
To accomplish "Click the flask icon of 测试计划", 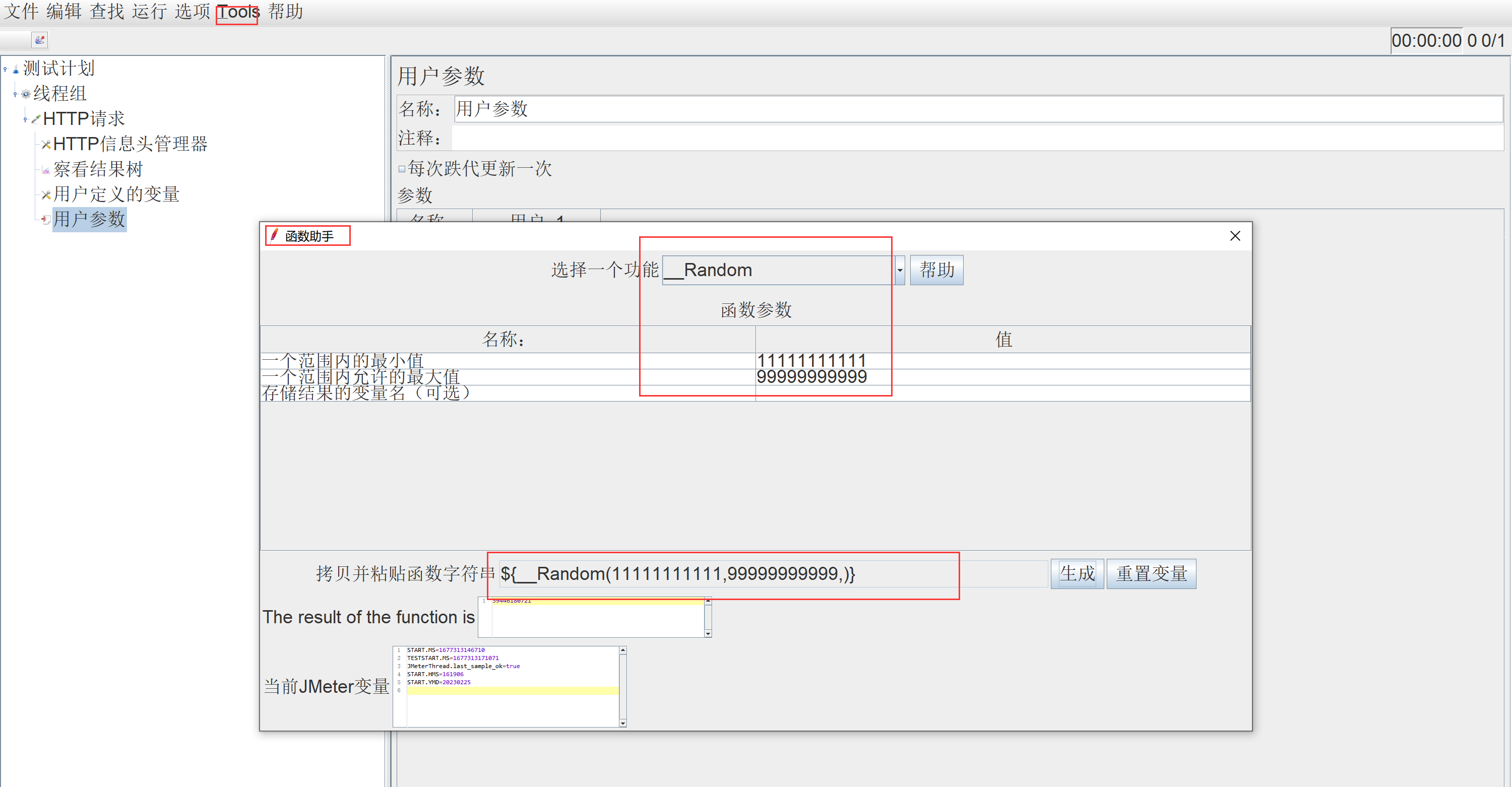I will point(16,69).
